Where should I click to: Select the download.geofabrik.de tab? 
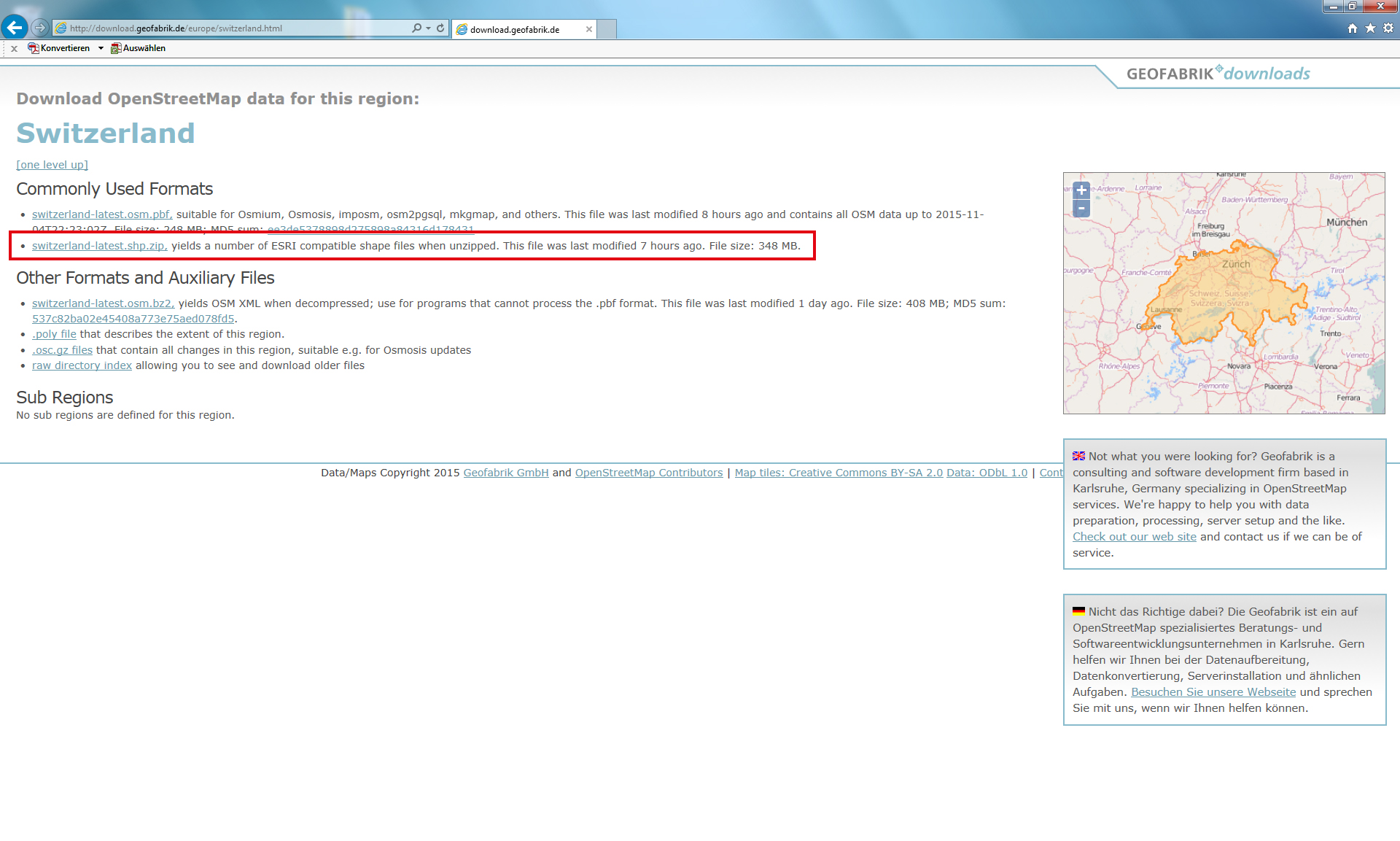tap(514, 29)
